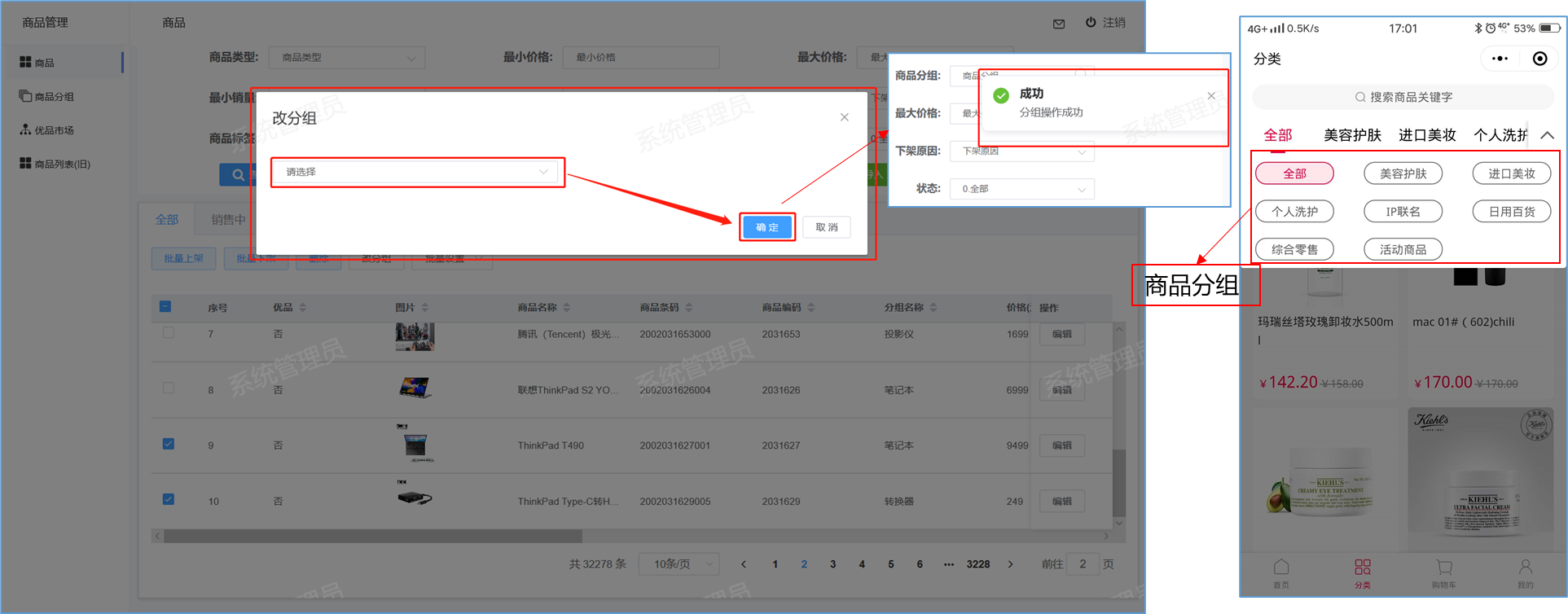Open the 请选择 group dropdown

click(x=417, y=172)
